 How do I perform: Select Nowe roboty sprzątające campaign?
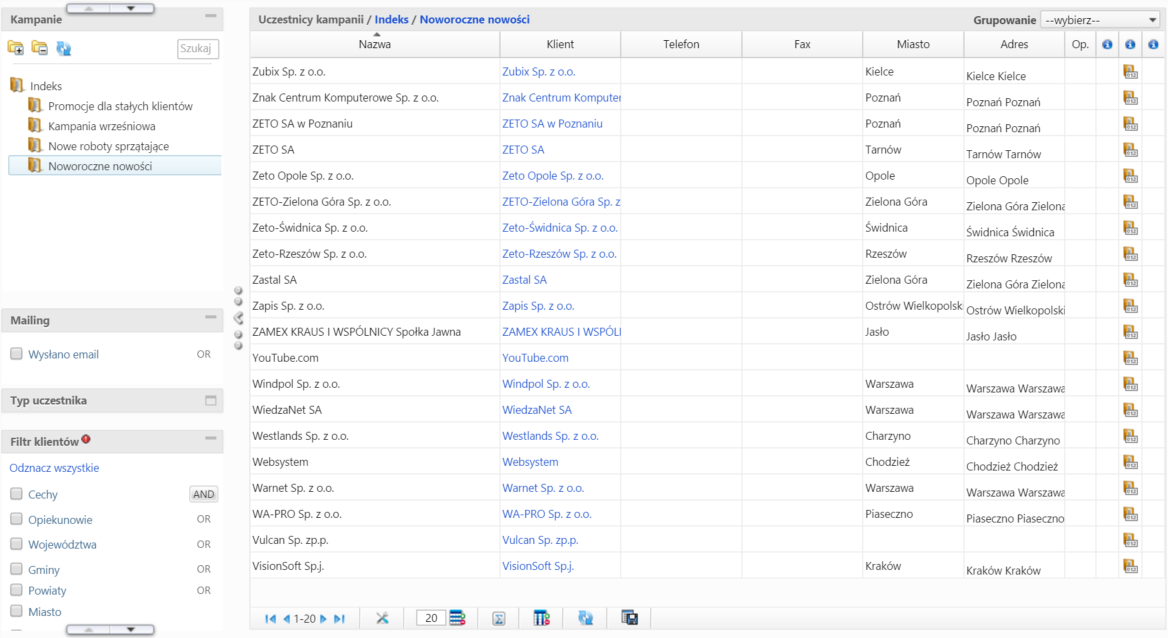coord(108,146)
